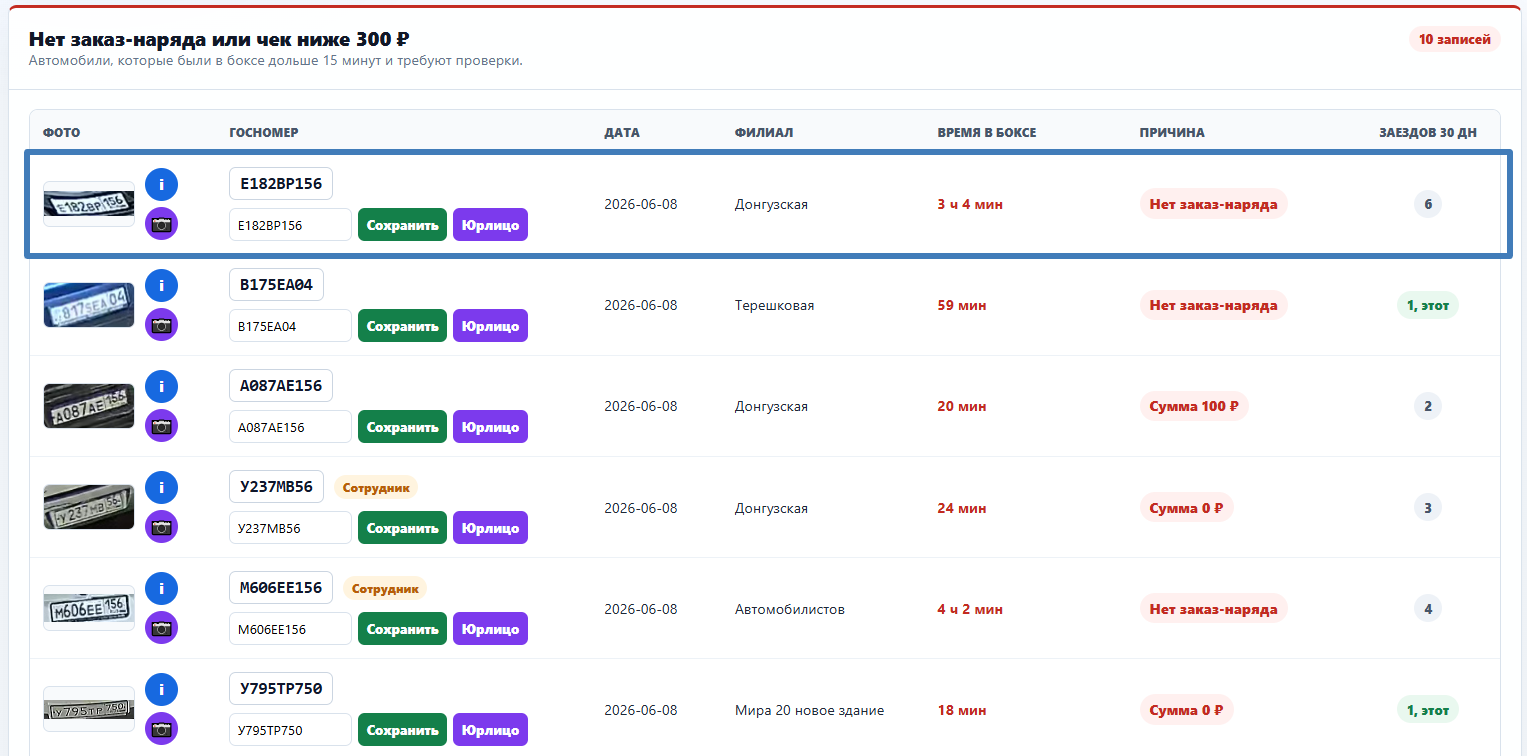Click Сохранить for plate У237МВ56
This screenshot has height=756, width=1527.
pos(402,528)
